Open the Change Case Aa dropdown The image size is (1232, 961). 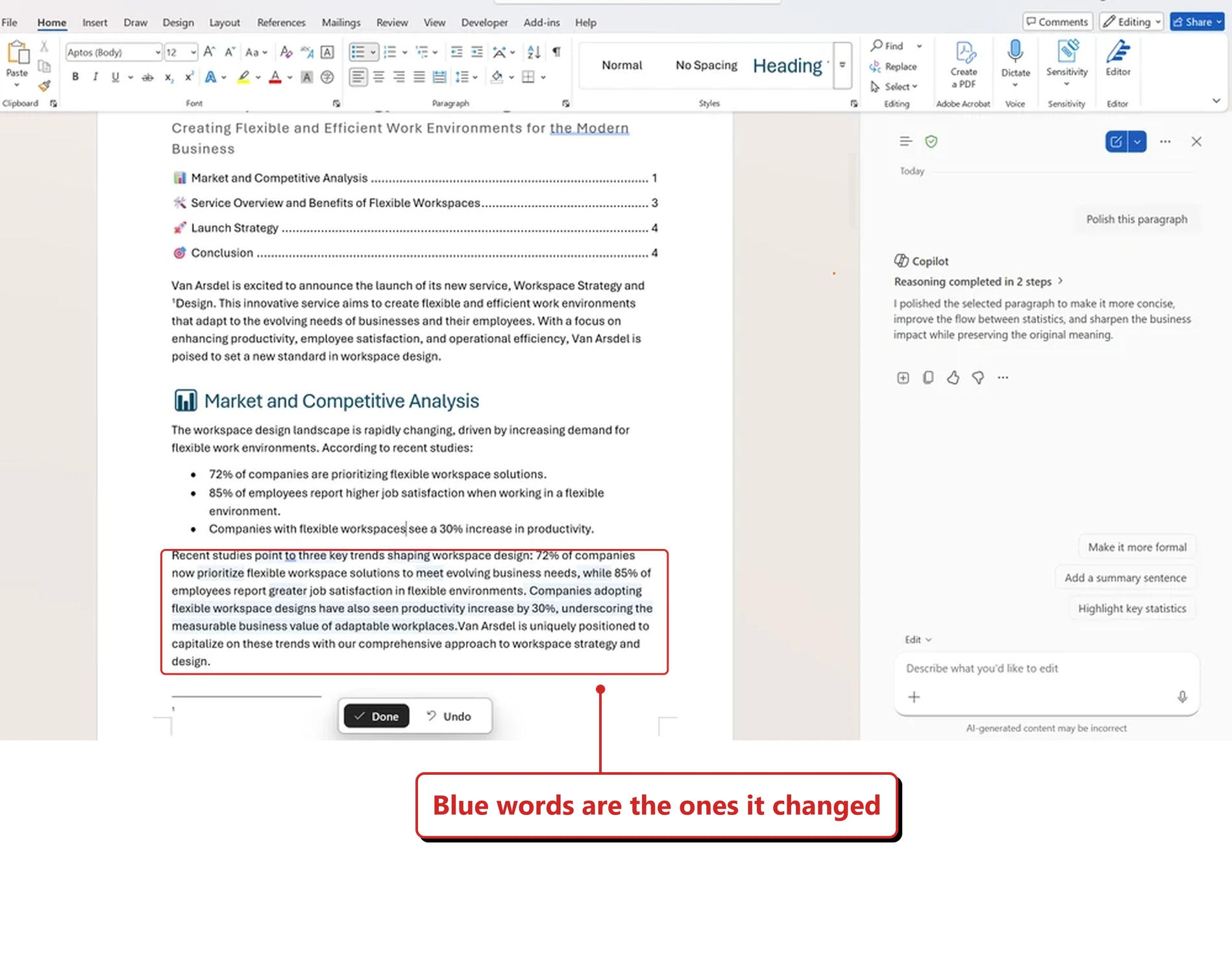[256, 52]
